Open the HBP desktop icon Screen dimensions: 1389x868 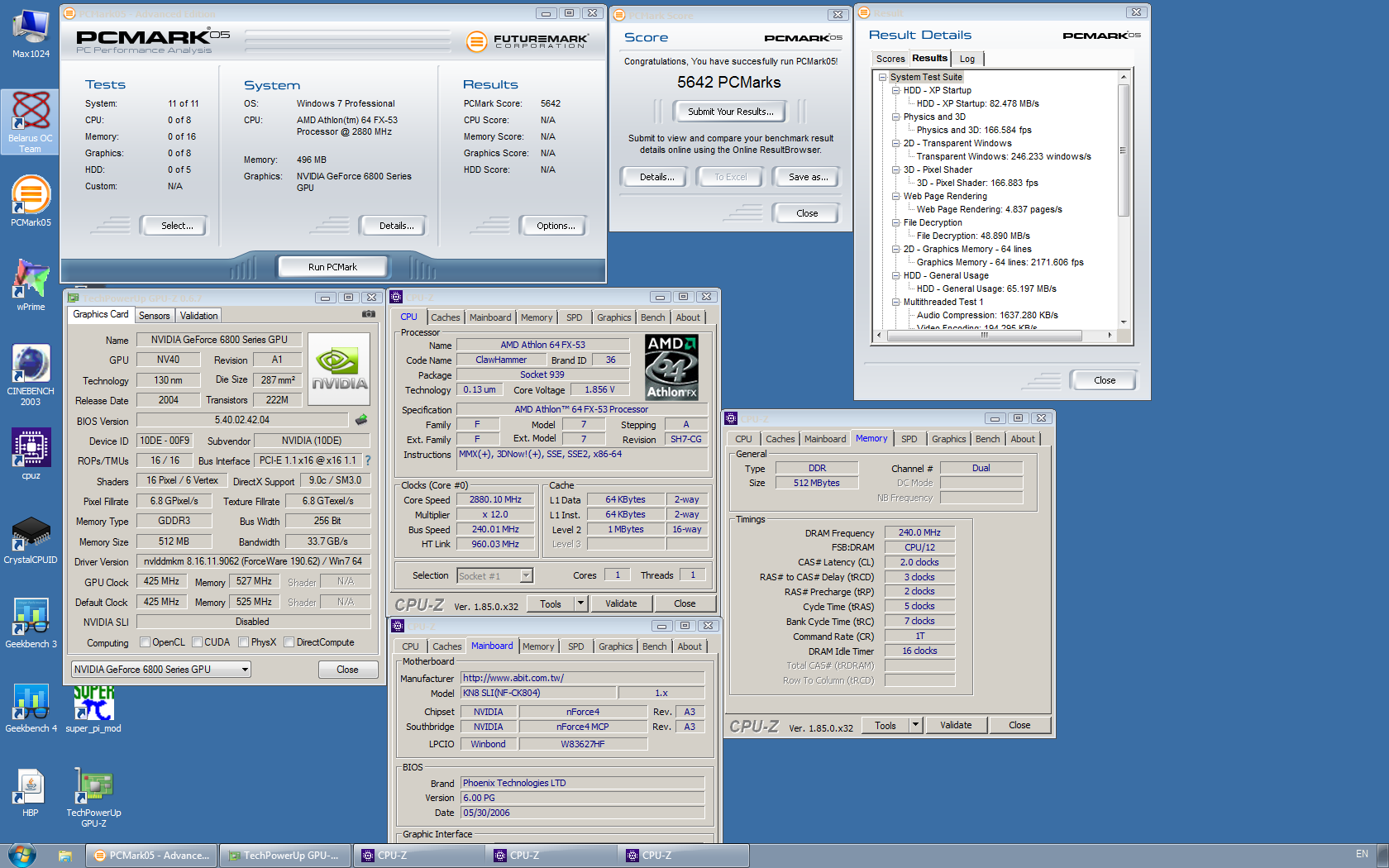pos(31,792)
